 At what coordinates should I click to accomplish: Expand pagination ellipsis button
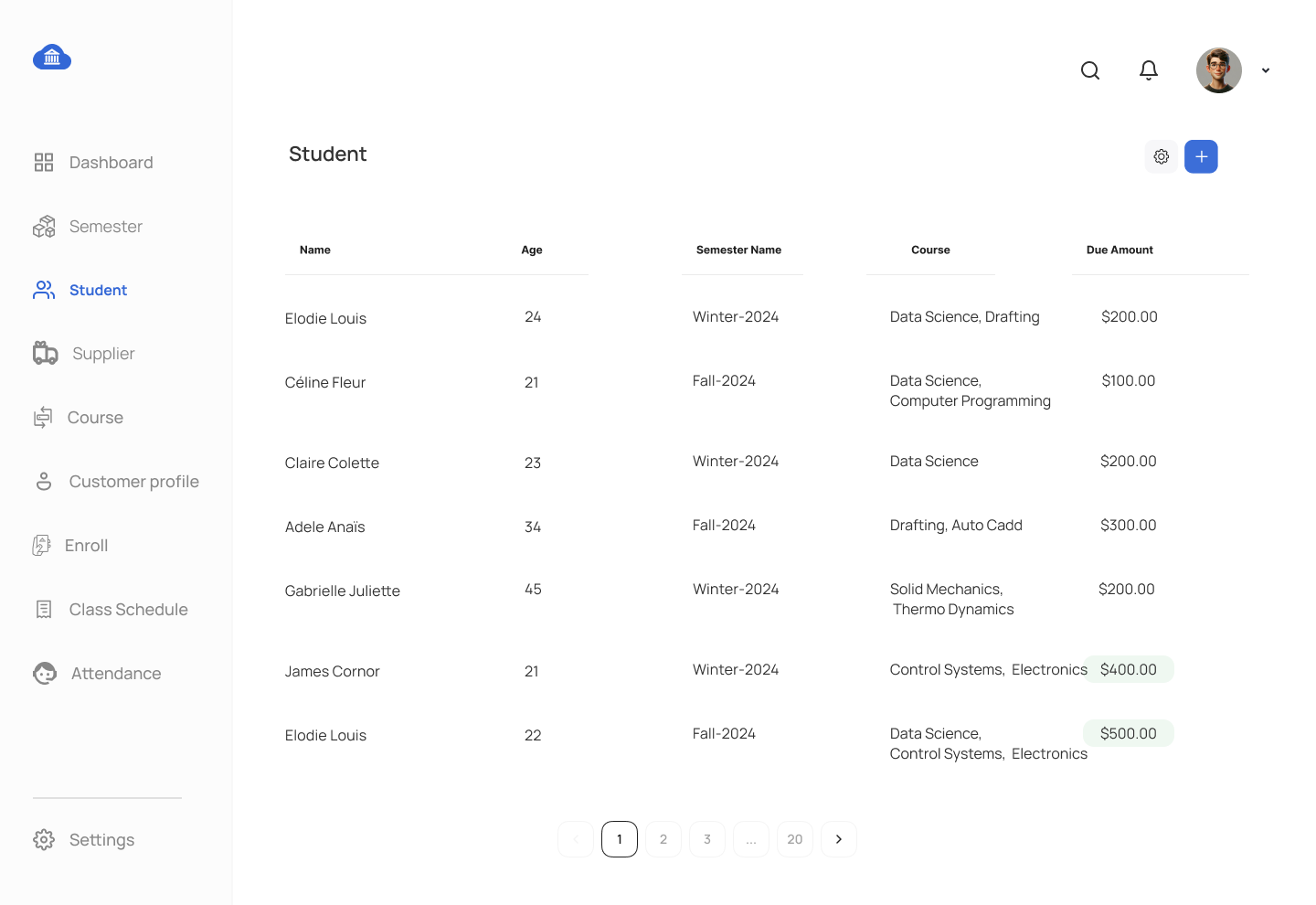click(x=751, y=839)
